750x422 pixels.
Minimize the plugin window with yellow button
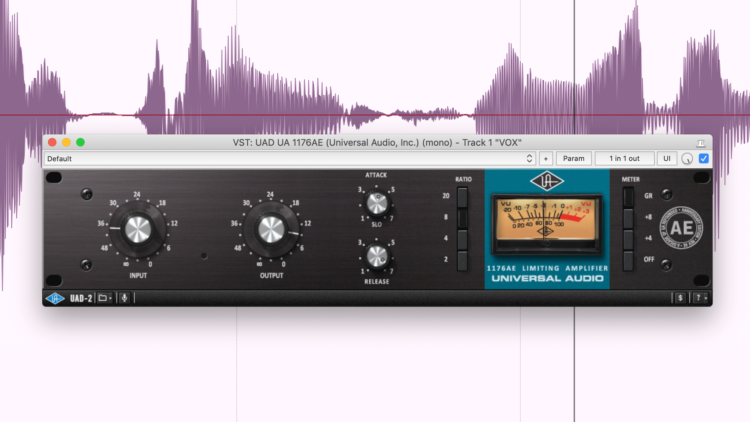pos(66,142)
